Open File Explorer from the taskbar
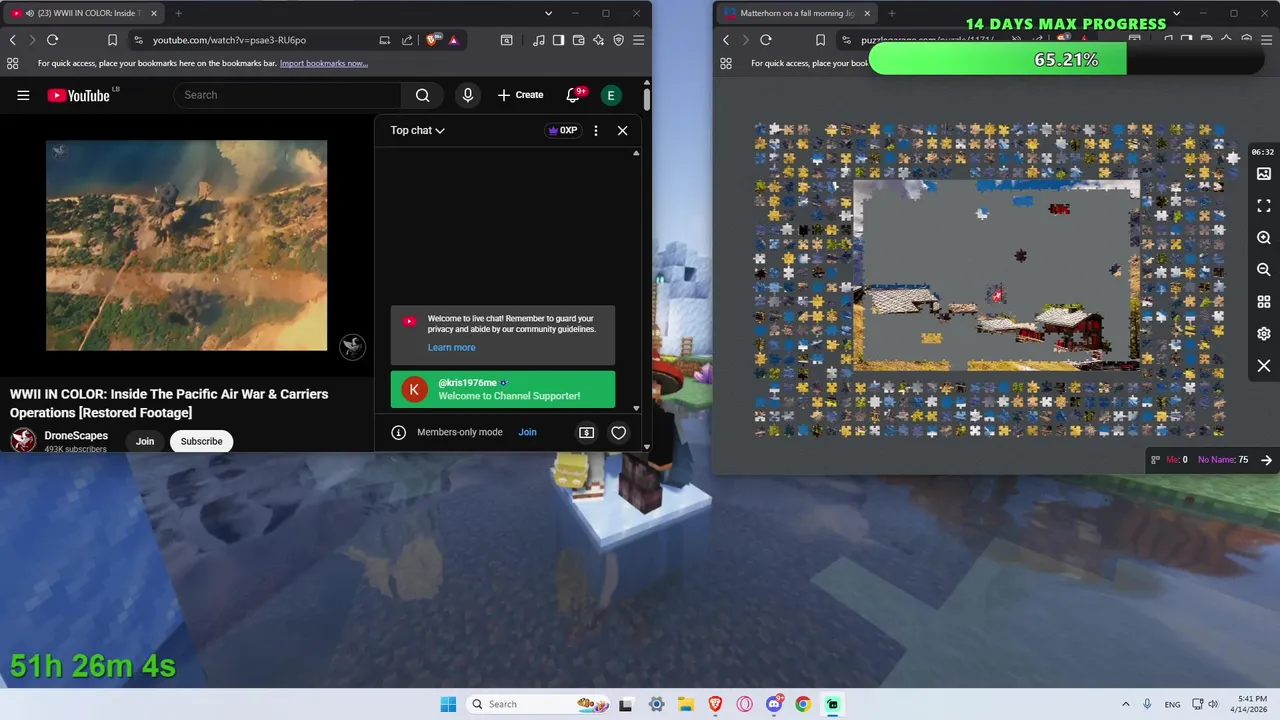 686,704
